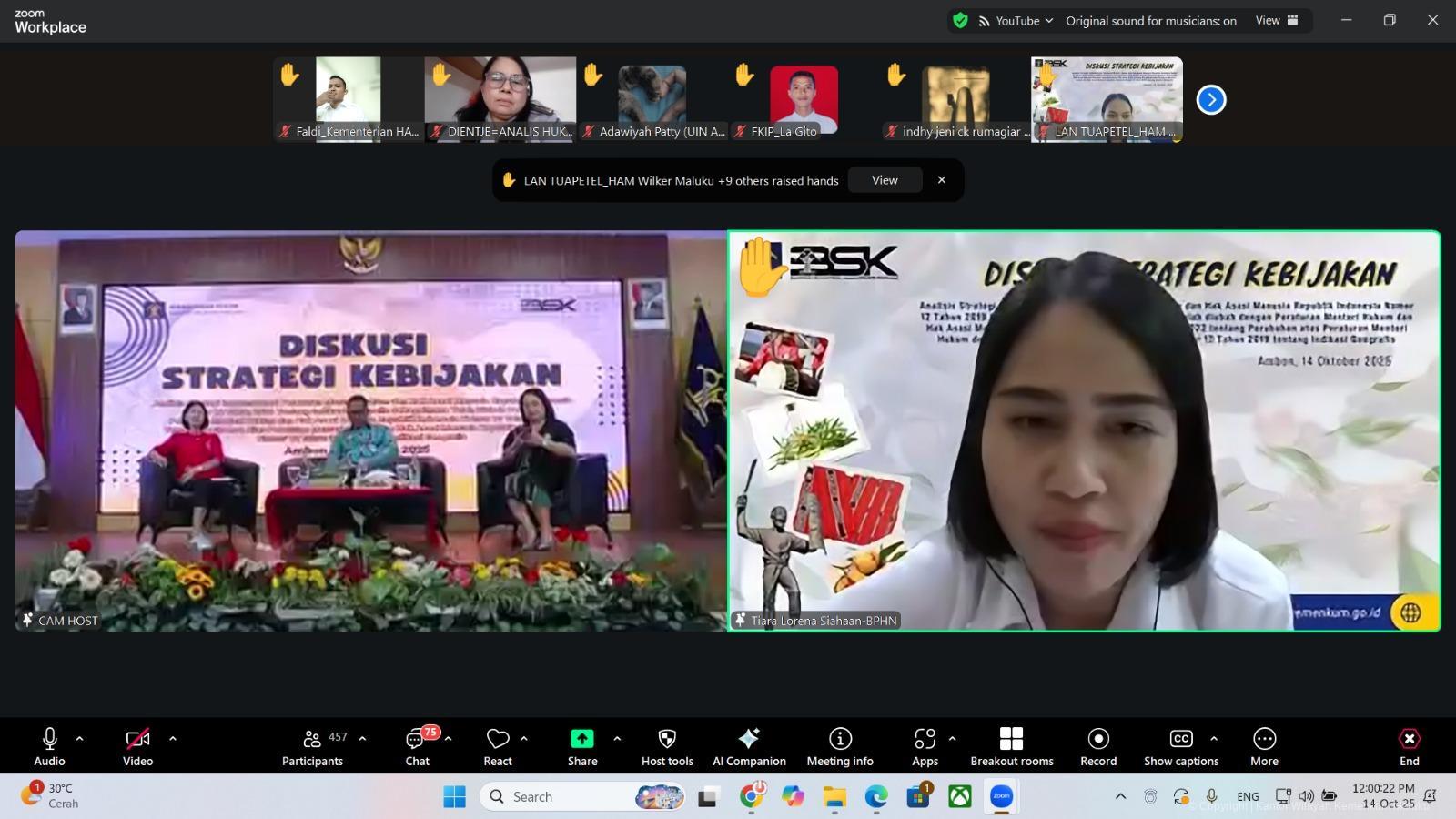
Task: Show next participants with the blue arrow
Action: click(1211, 100)
